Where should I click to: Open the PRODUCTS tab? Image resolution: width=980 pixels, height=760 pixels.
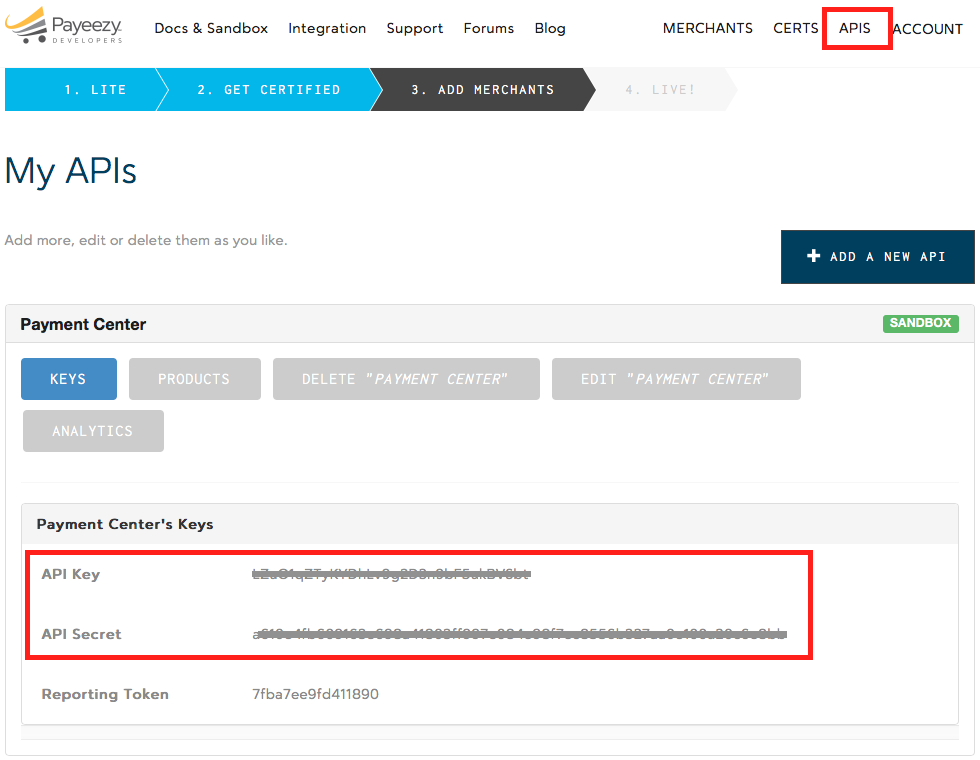pos(194,379)
